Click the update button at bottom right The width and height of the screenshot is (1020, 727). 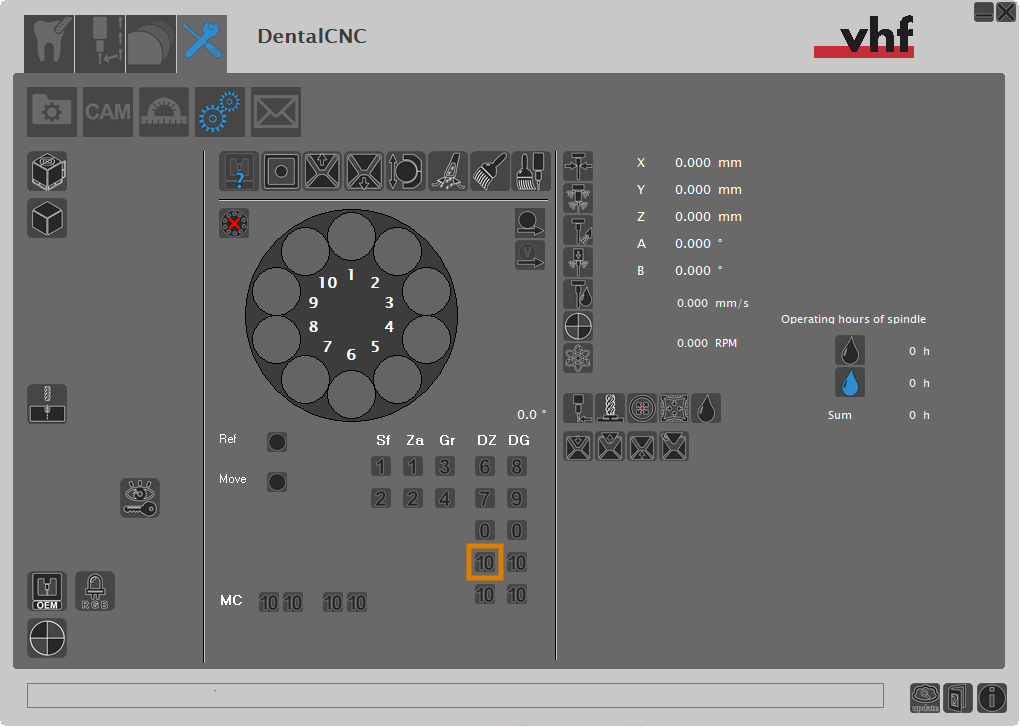click(x=925, y=698)
